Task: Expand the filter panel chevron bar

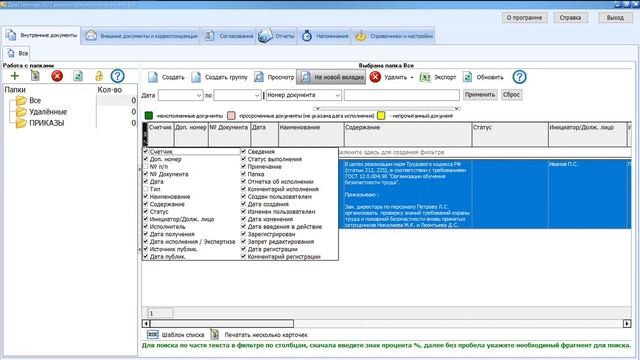Action: [387, 109]
